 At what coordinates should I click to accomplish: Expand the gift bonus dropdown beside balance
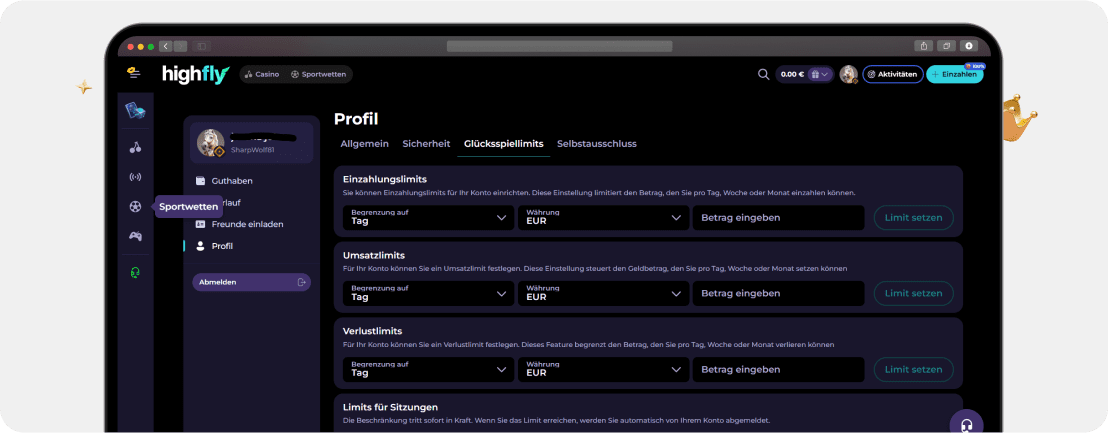tap(821, 74)
